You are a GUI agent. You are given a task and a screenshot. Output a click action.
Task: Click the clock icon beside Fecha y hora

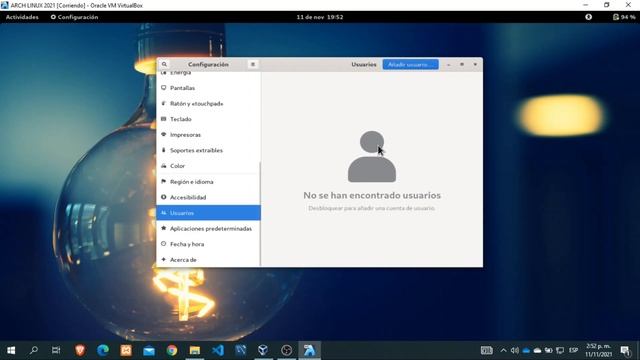pyautogui.click(x=164, y=244)
